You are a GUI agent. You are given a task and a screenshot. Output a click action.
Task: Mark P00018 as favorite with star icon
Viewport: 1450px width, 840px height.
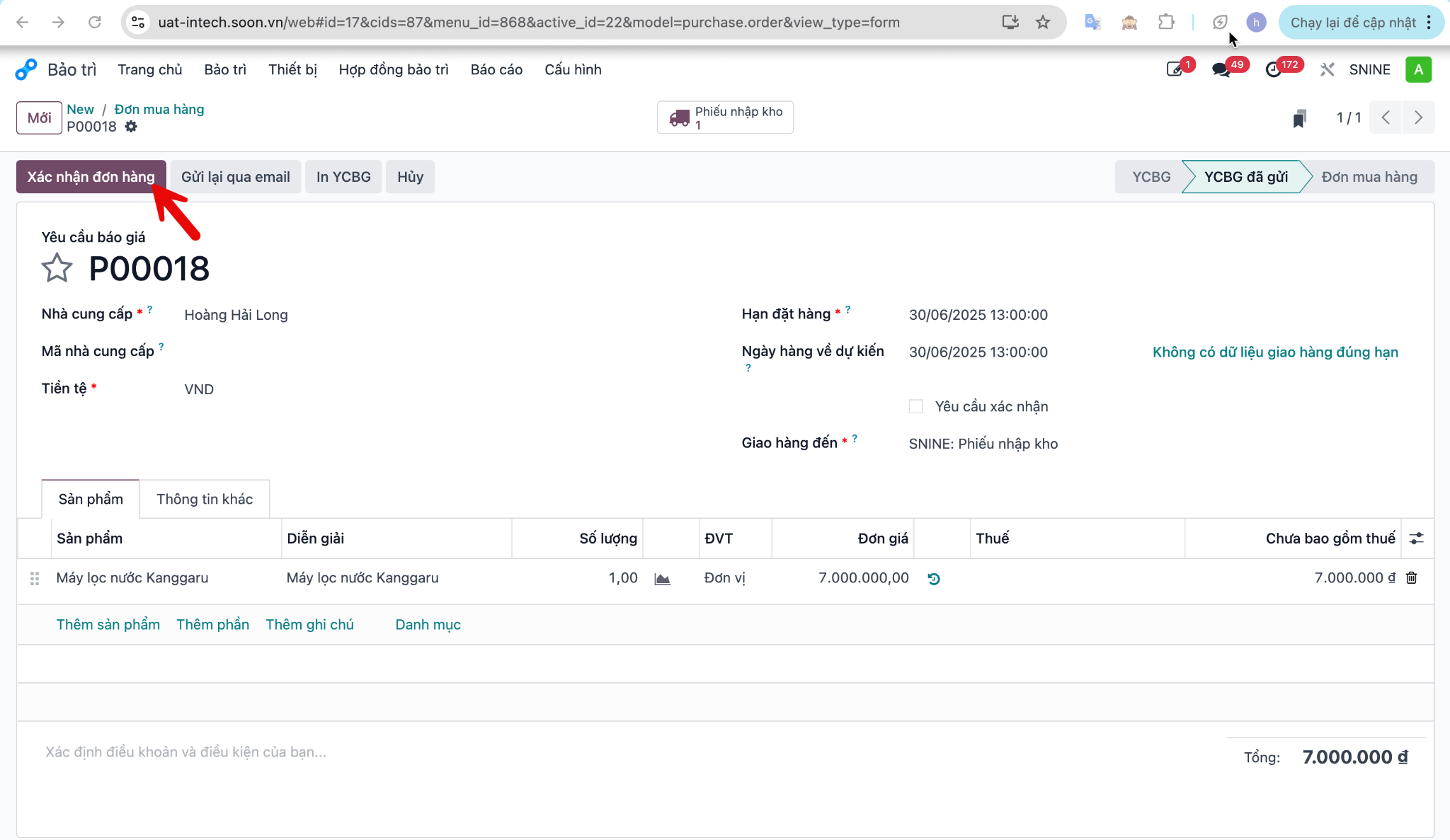point(57,268)
